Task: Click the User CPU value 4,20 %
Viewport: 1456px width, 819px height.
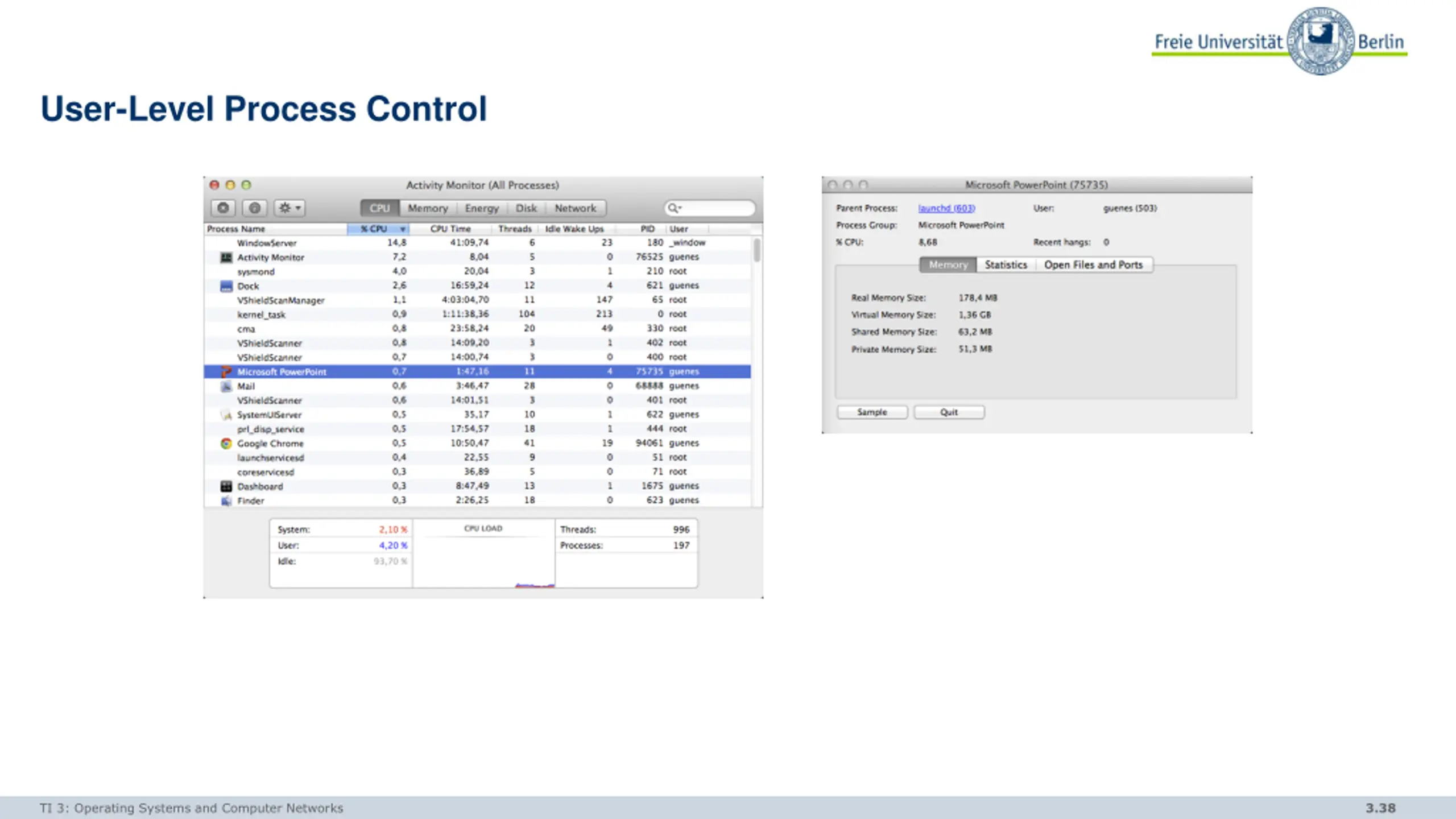Action: click(393, 545)
